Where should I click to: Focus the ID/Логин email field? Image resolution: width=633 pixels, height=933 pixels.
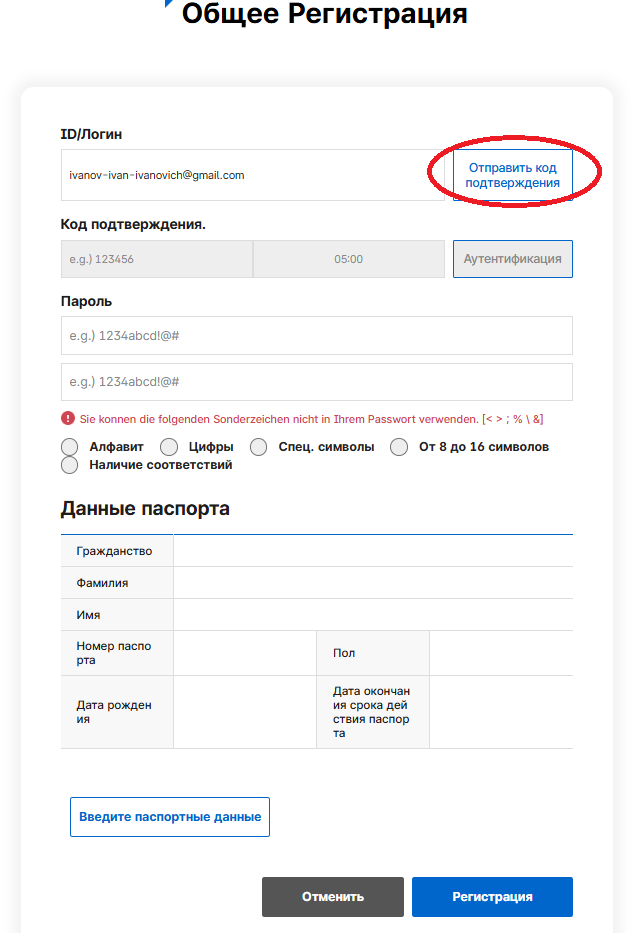click(x=253, y=175)
